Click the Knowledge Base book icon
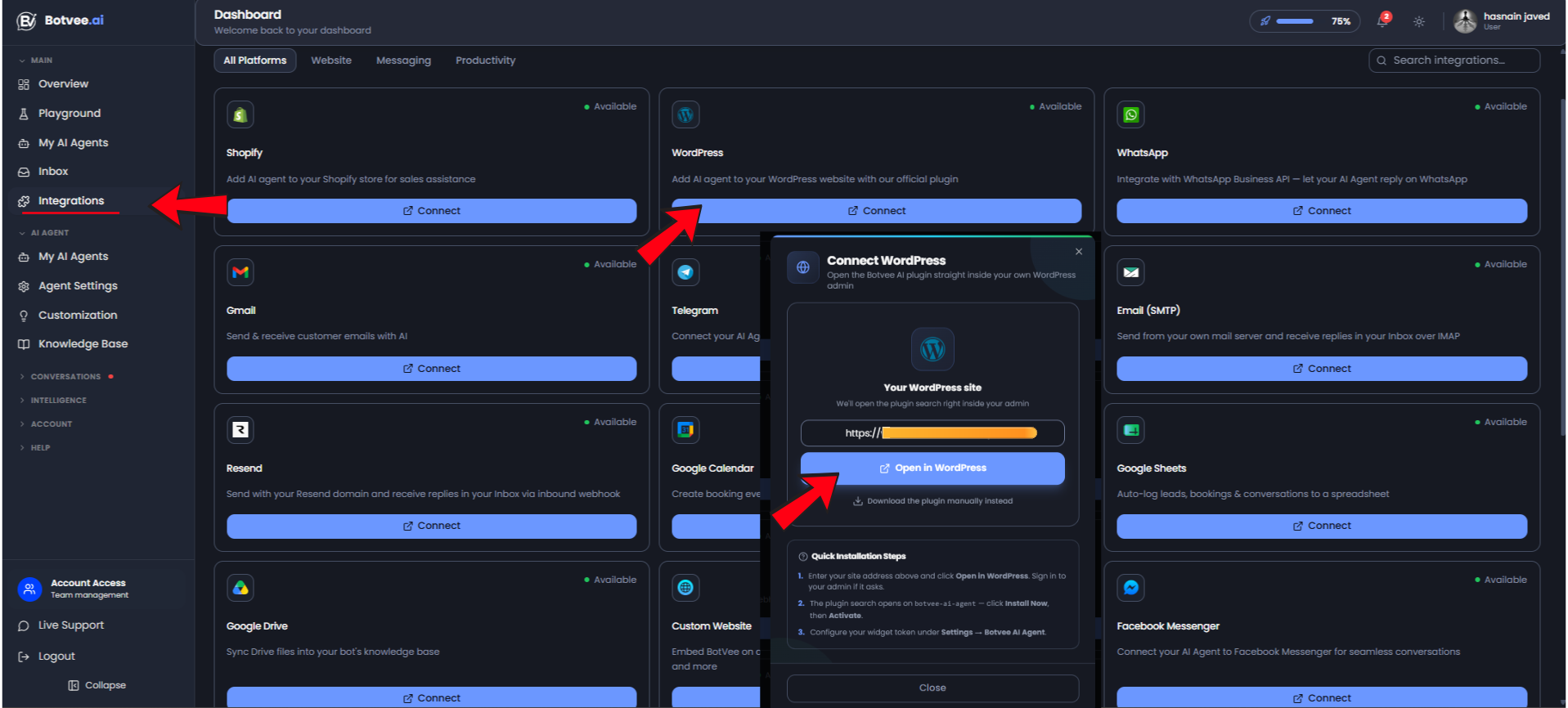The width and height of the screenshot is (1568, 708). [24, 344]
